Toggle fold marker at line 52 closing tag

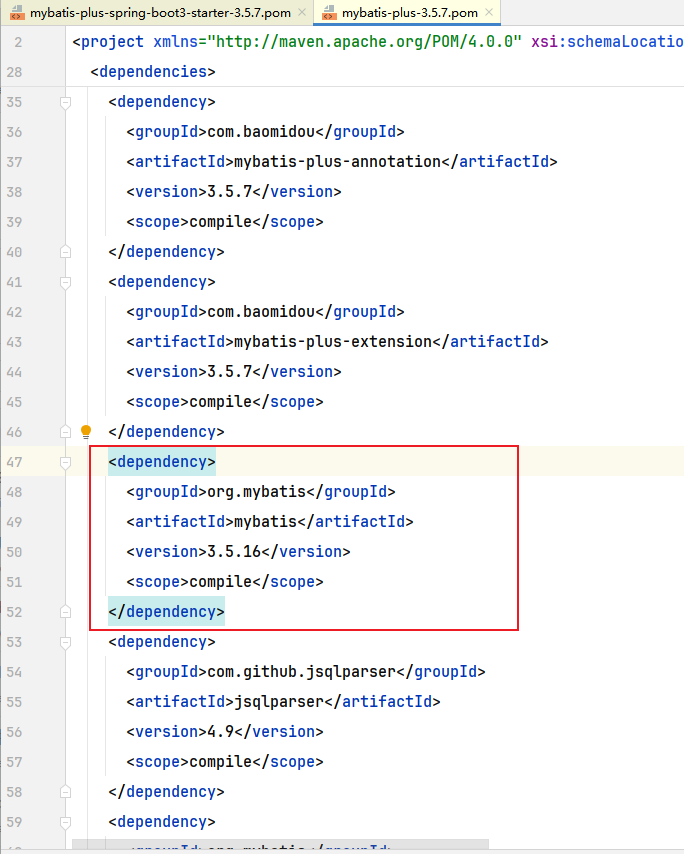(x=65, y=612)
